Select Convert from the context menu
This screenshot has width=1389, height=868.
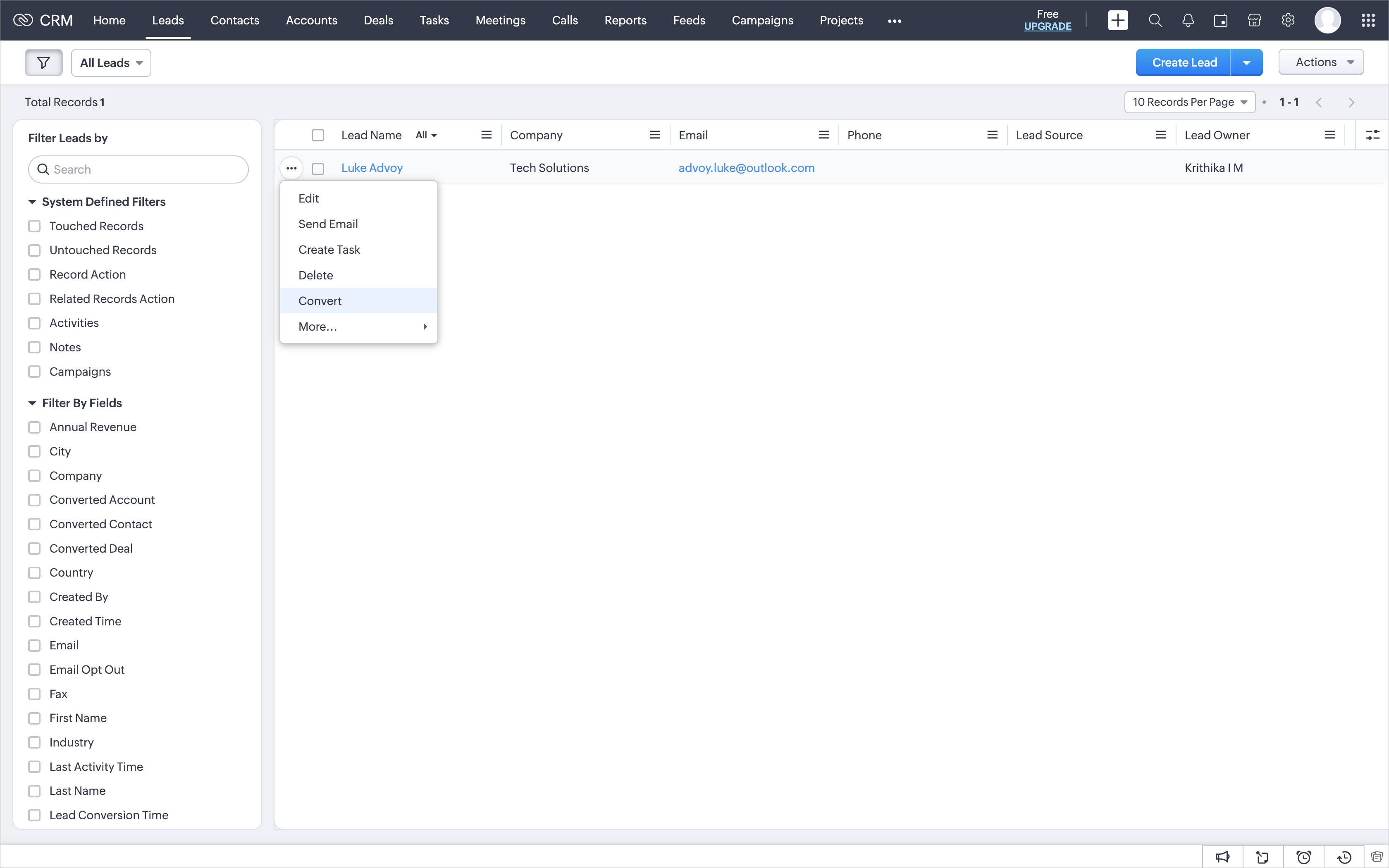click(x=320, y=301)
